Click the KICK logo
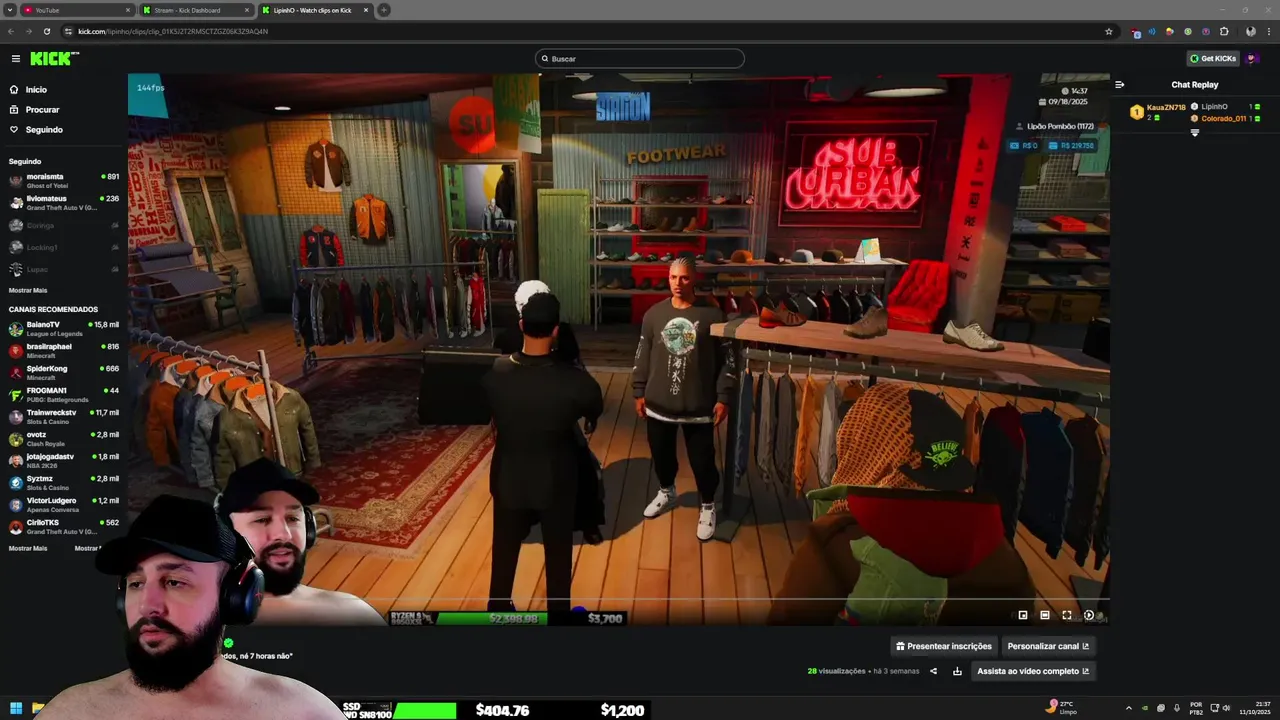 [x=54, y=59]
